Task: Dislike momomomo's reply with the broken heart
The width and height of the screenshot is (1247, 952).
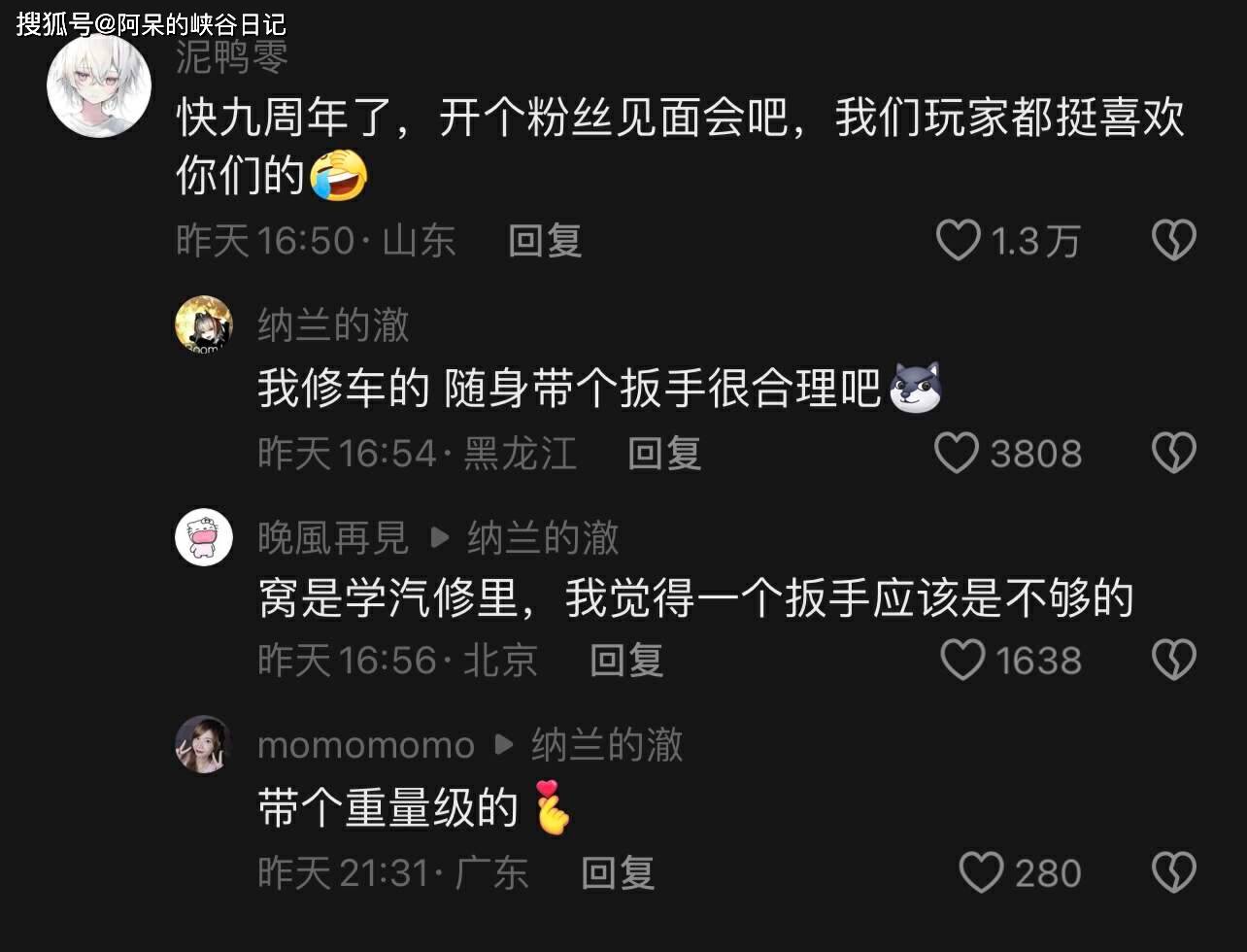Action: pos(1173,872)
